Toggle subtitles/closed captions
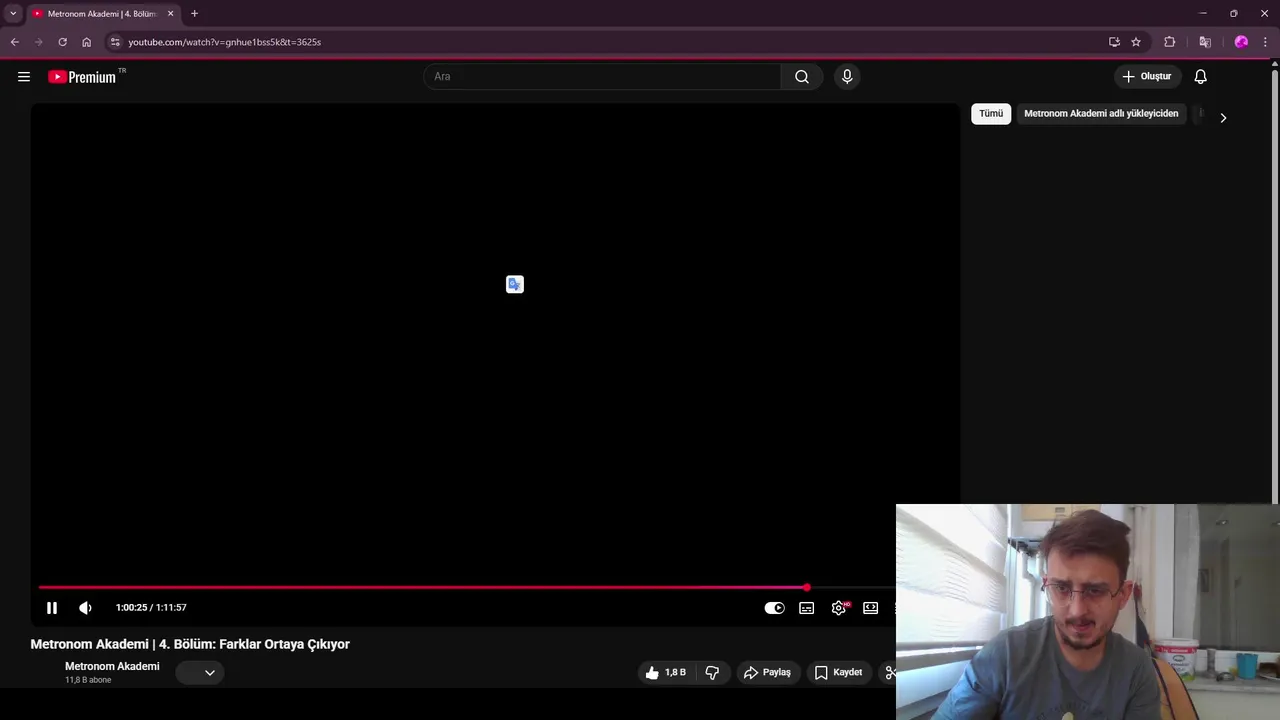Viewport: 1280px width, 720px height. (807, 608)
